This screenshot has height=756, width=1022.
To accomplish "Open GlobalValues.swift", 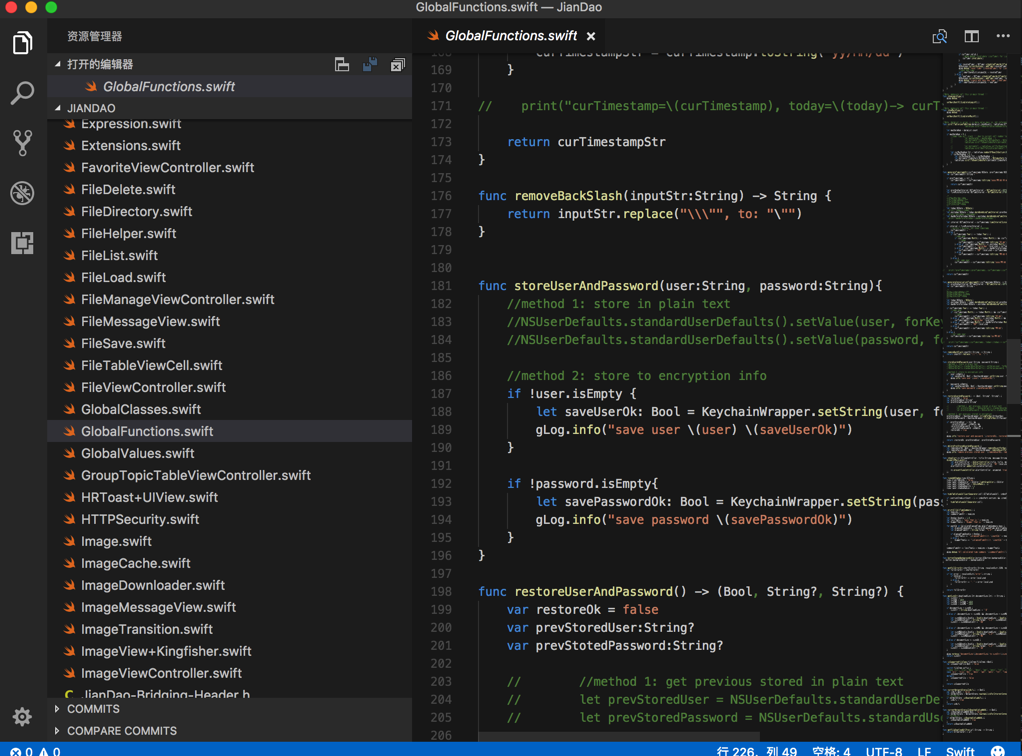I will coord(229,454).
